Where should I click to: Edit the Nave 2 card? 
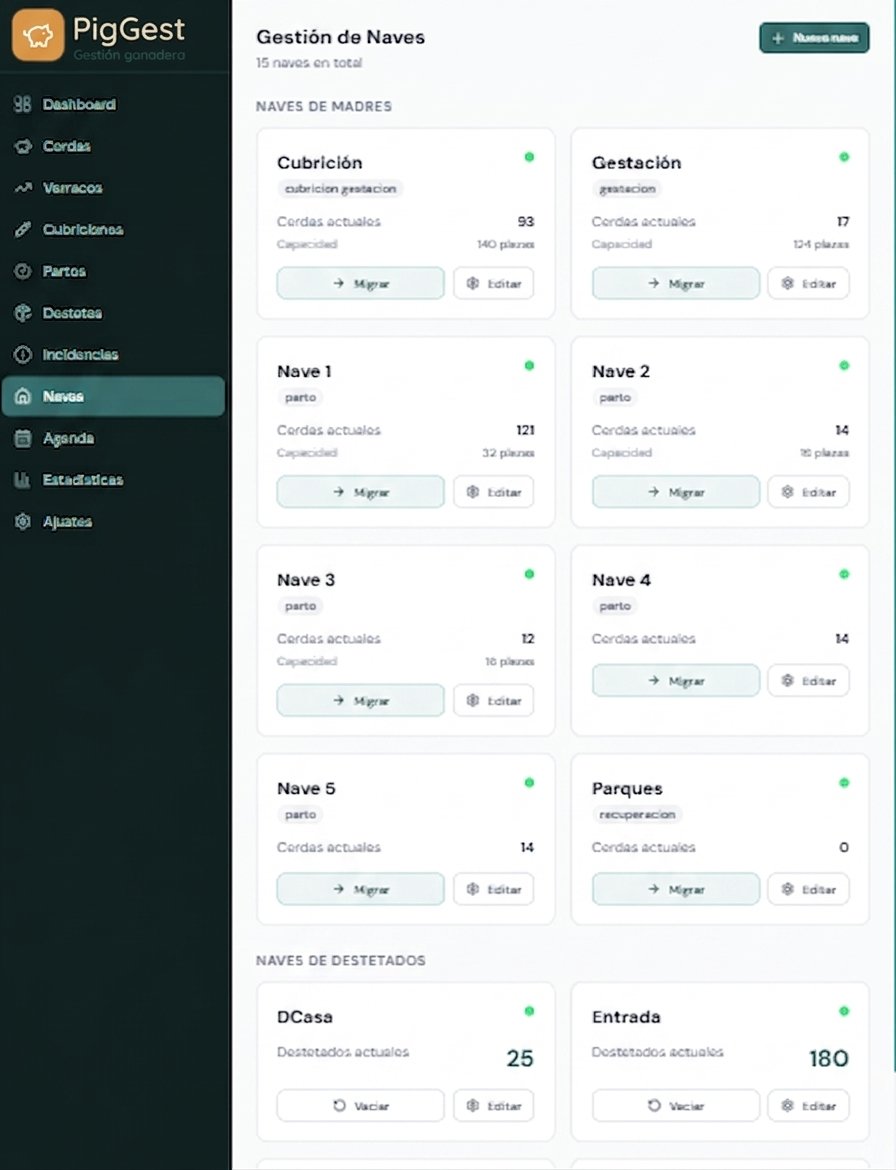809,492
